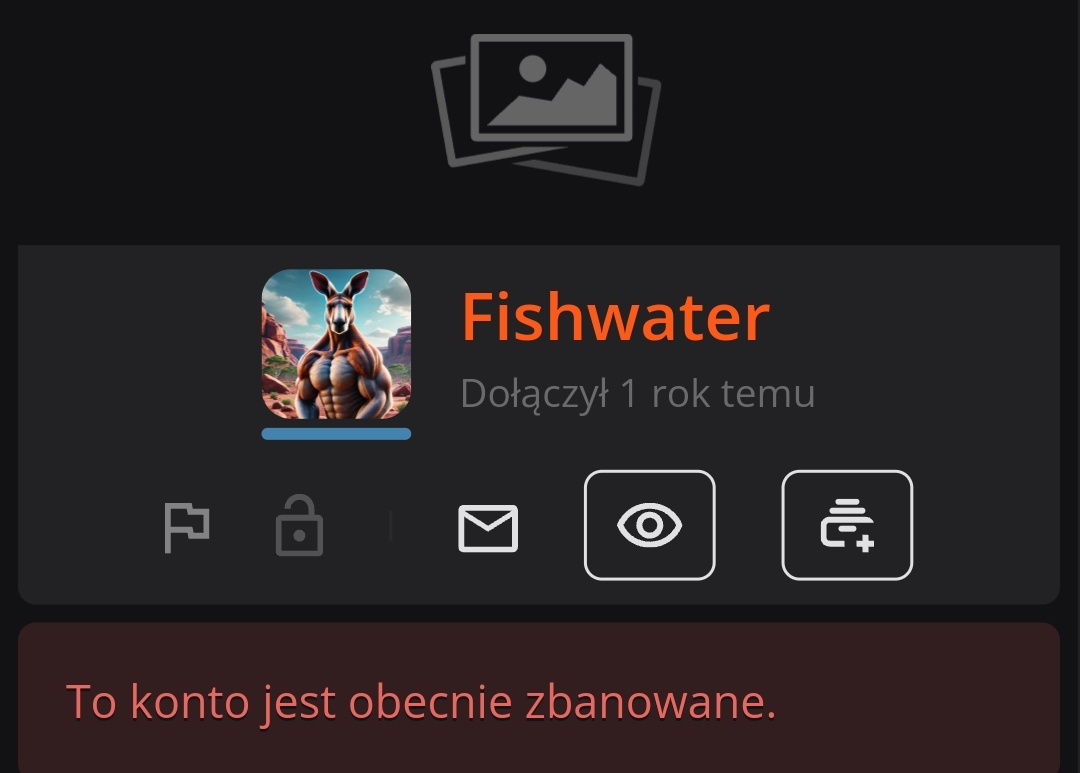Select the outlined eye icon
Image resolution: width=1080 pixels, height=773 pixels.
point(650,525)
